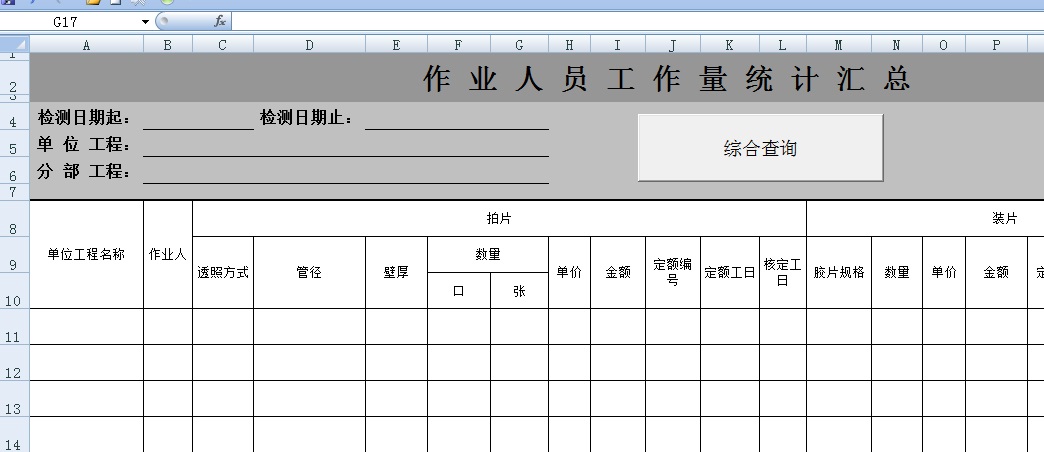Click the 定额工日 header cell
Screen dimensions: 1044x452
pyautogui.click(x=729, y=272)
